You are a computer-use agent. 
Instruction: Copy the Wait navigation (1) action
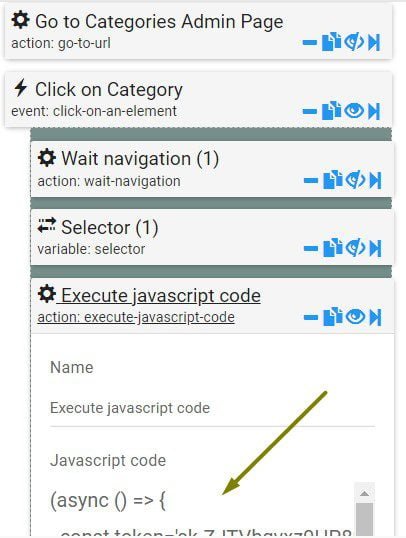pyautogui.click(x=333, y=180)
